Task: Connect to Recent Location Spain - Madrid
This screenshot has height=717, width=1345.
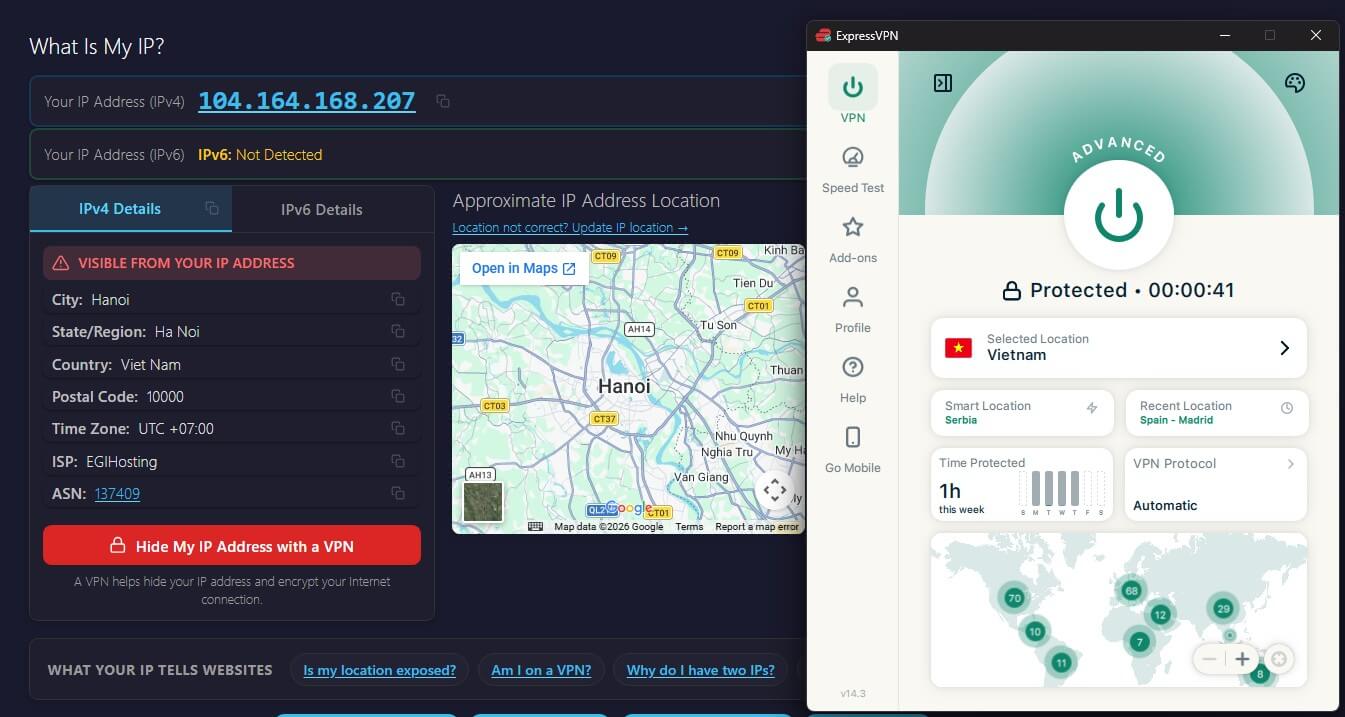Action: click(1217, 413)
